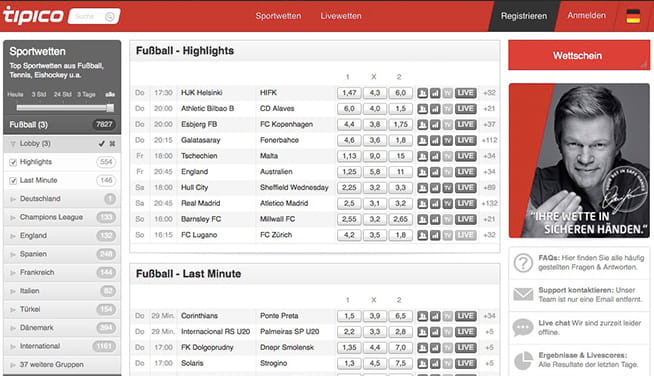Open bar chart icon for Galatasaray match
654x376 pixels.
coord(435,140)
